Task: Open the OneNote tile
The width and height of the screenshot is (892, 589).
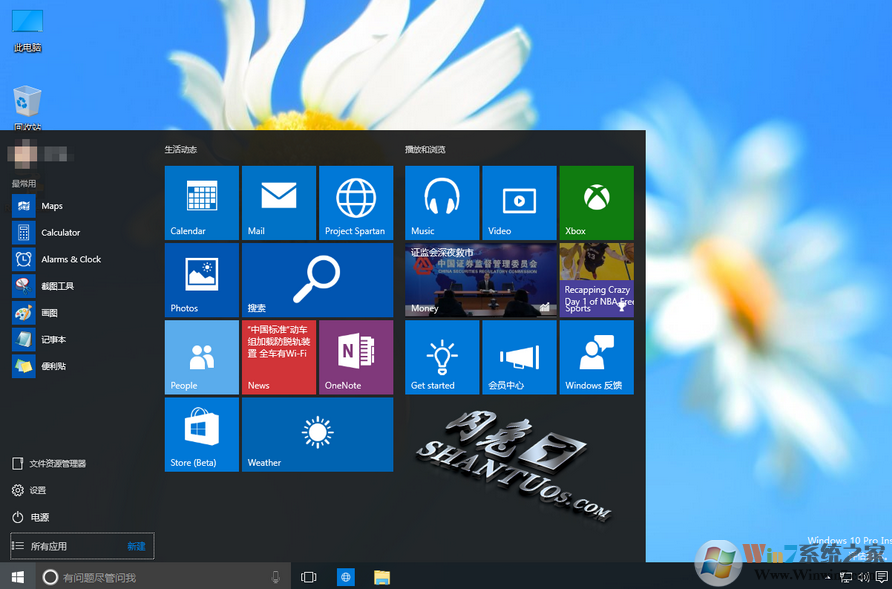Action: point(356,357)
